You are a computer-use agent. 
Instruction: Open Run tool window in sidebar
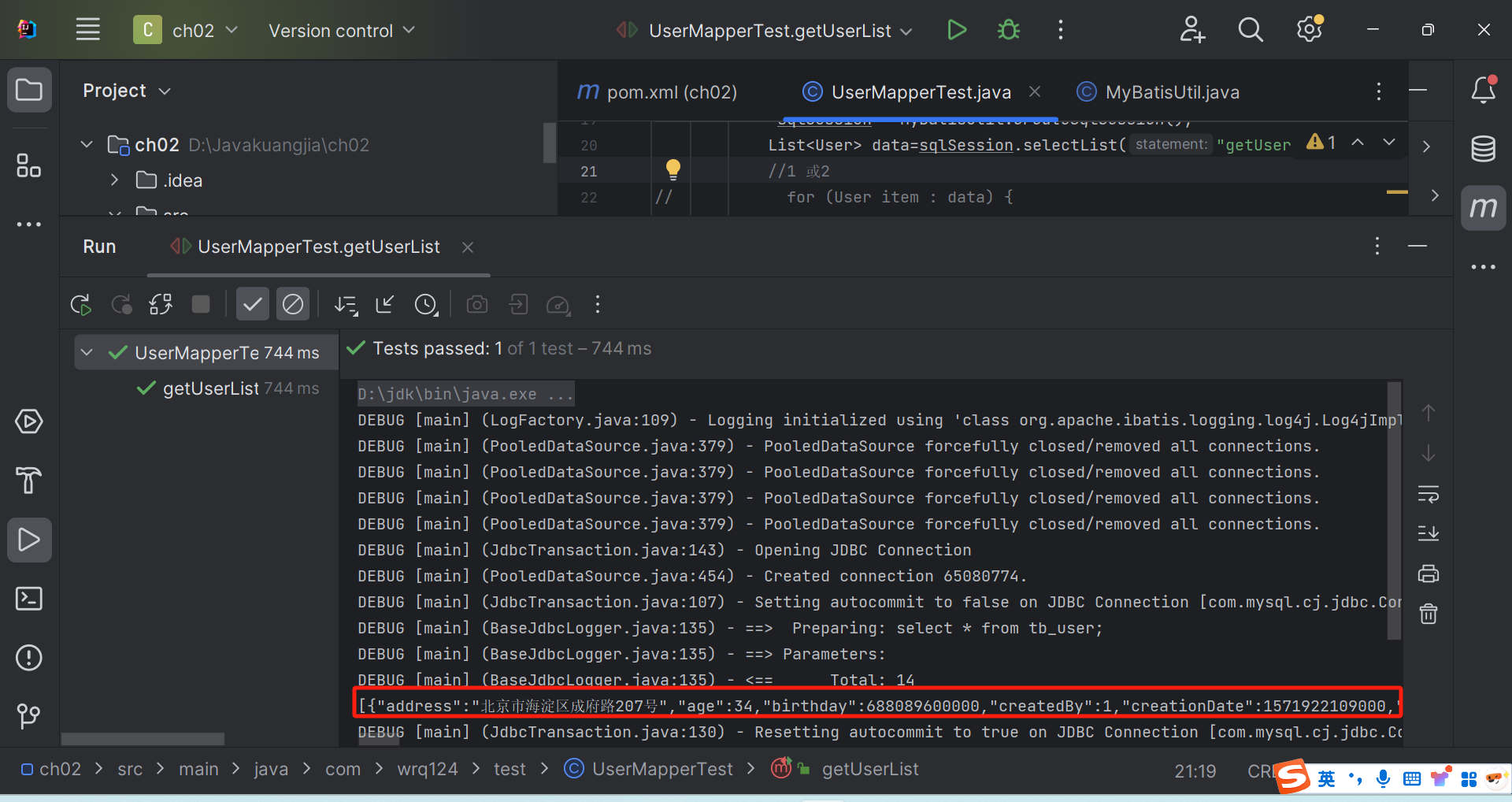point(29,540)
